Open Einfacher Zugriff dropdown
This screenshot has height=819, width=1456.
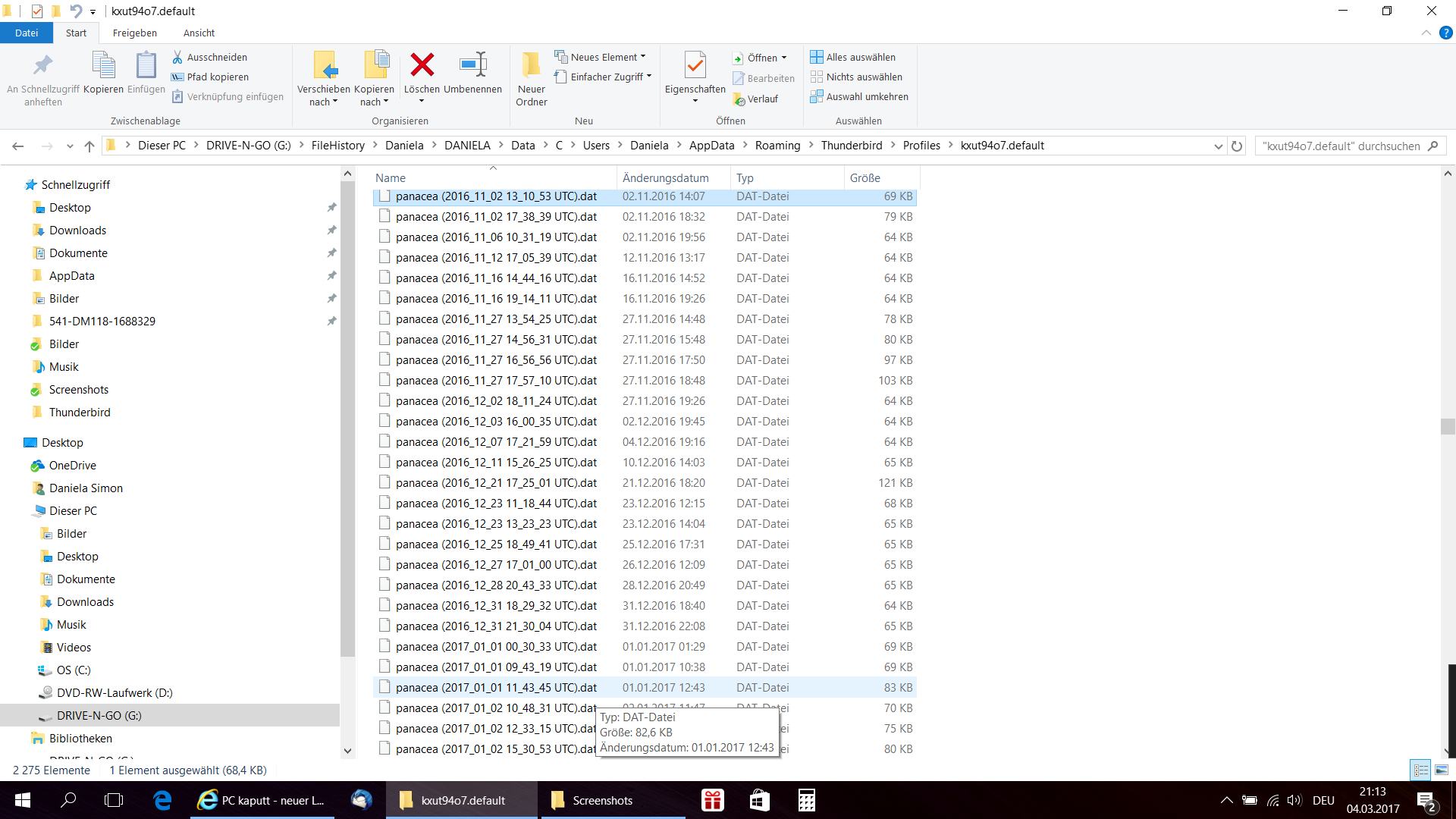[604, 77]
